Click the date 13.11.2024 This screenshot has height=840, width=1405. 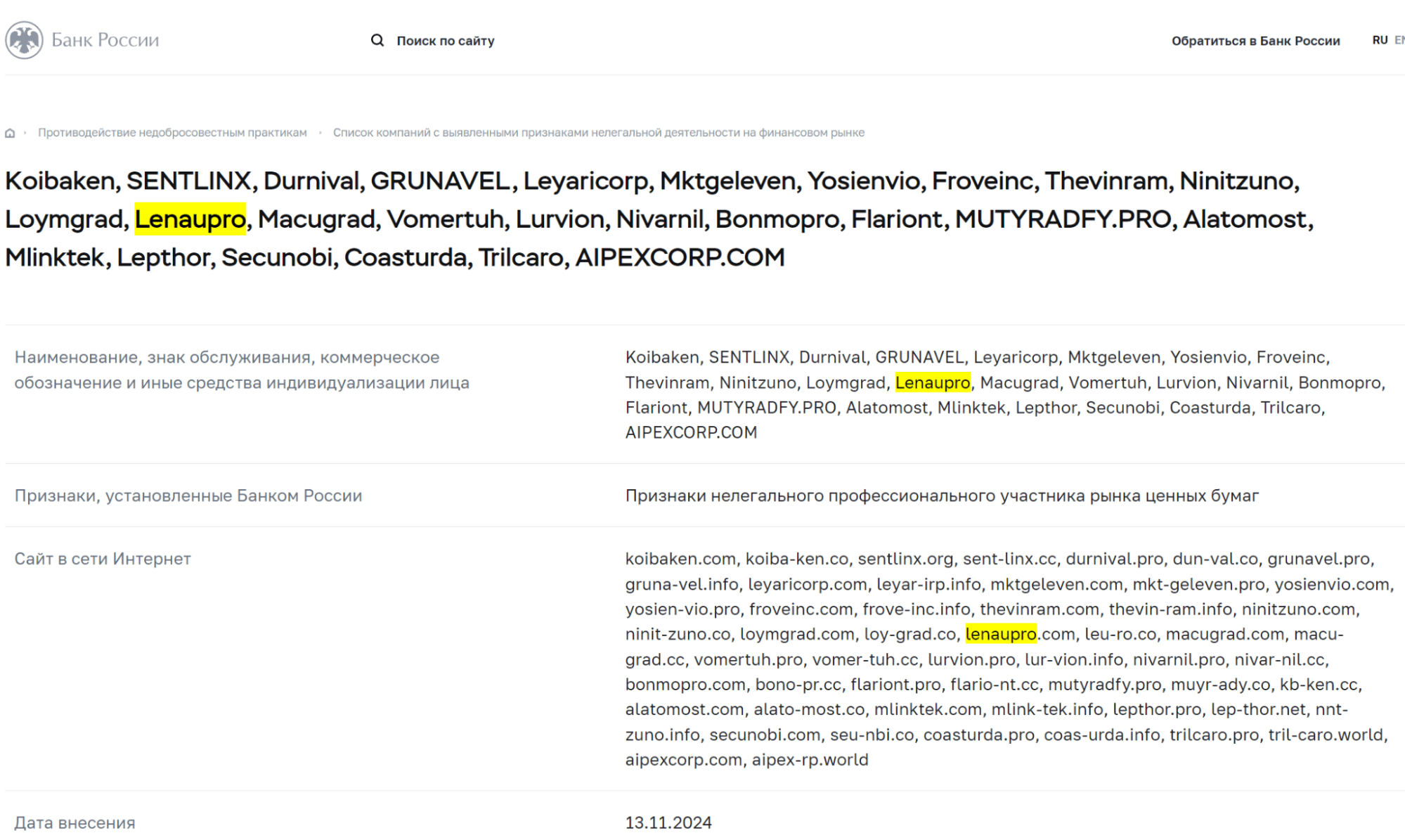[668, 822]
